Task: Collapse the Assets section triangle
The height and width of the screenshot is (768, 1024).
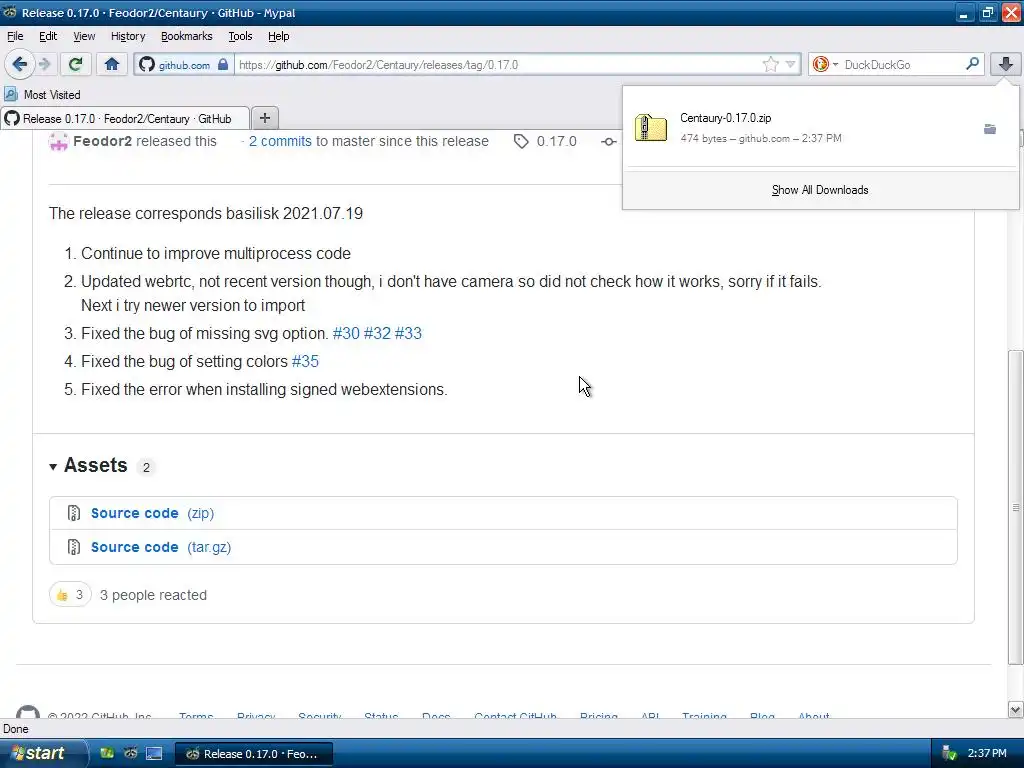Action: 53,466
